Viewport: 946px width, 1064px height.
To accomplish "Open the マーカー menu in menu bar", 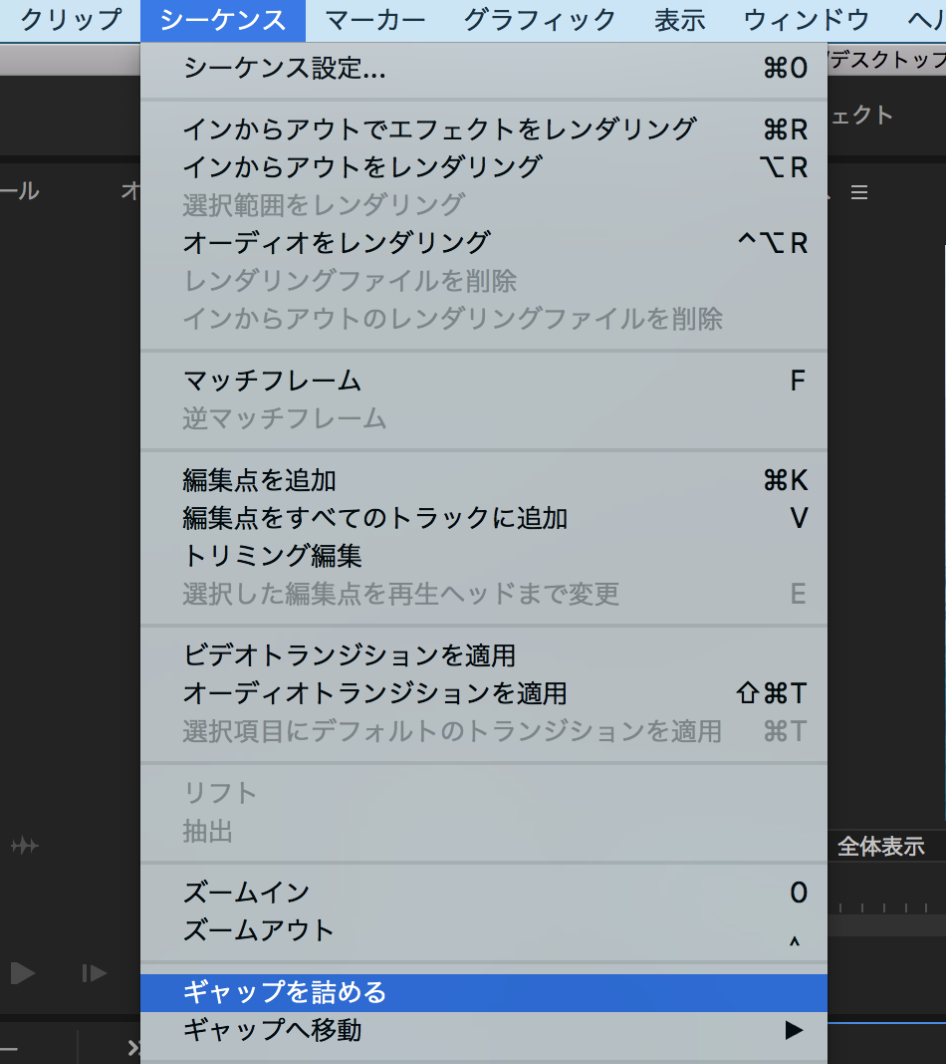I will (375, 19).
